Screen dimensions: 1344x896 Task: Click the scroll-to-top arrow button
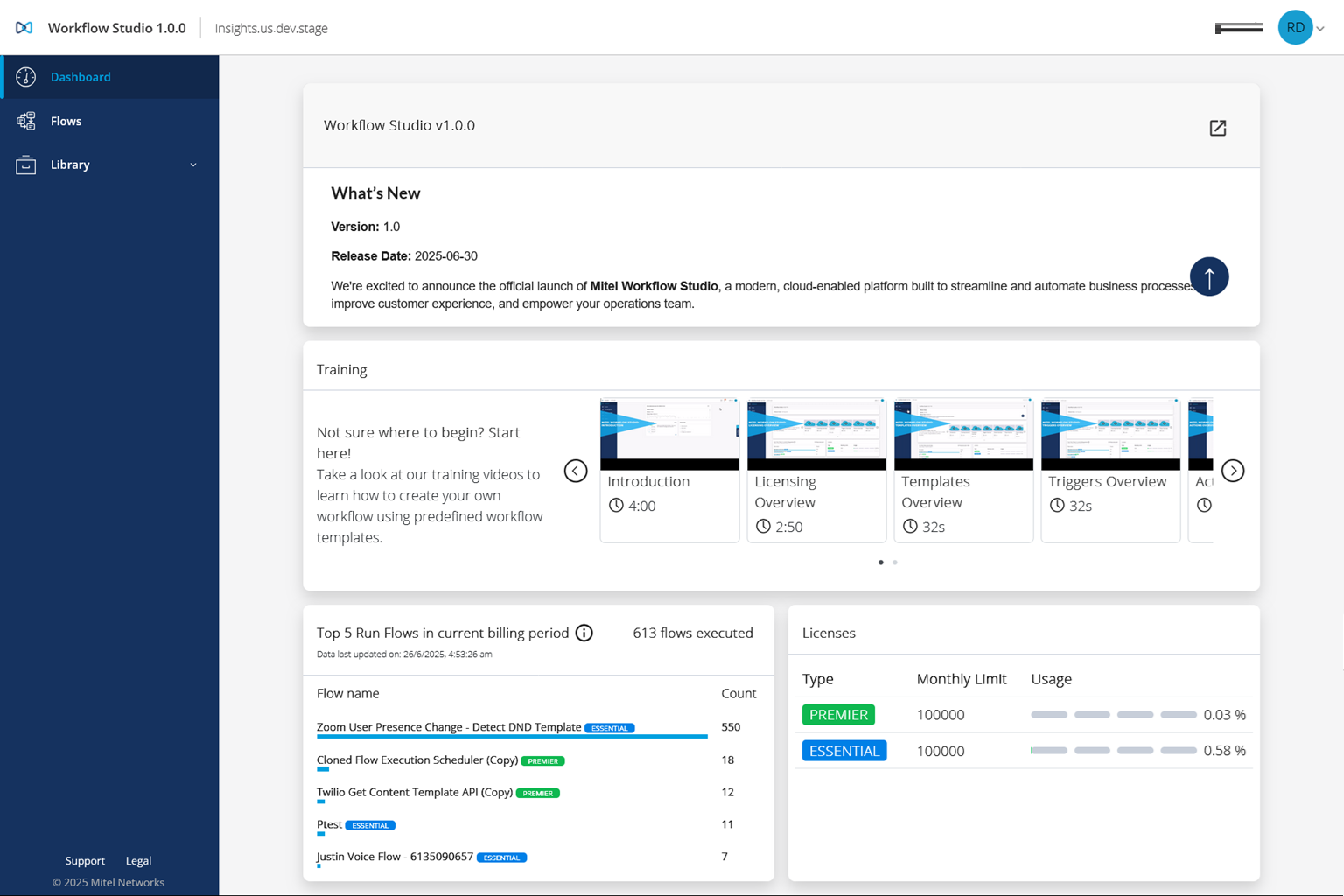click(1208, 277)
